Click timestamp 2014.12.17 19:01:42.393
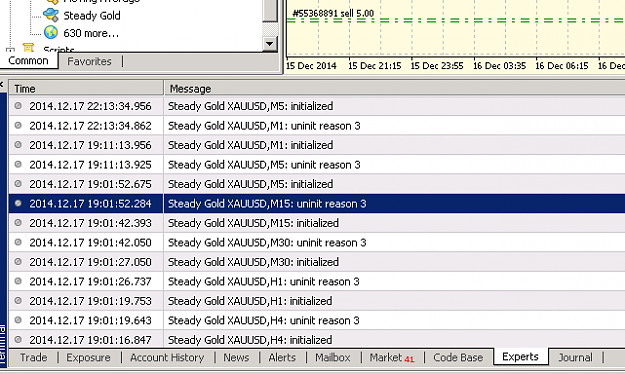Screen dimensions: 625x374 coord(90,223)
